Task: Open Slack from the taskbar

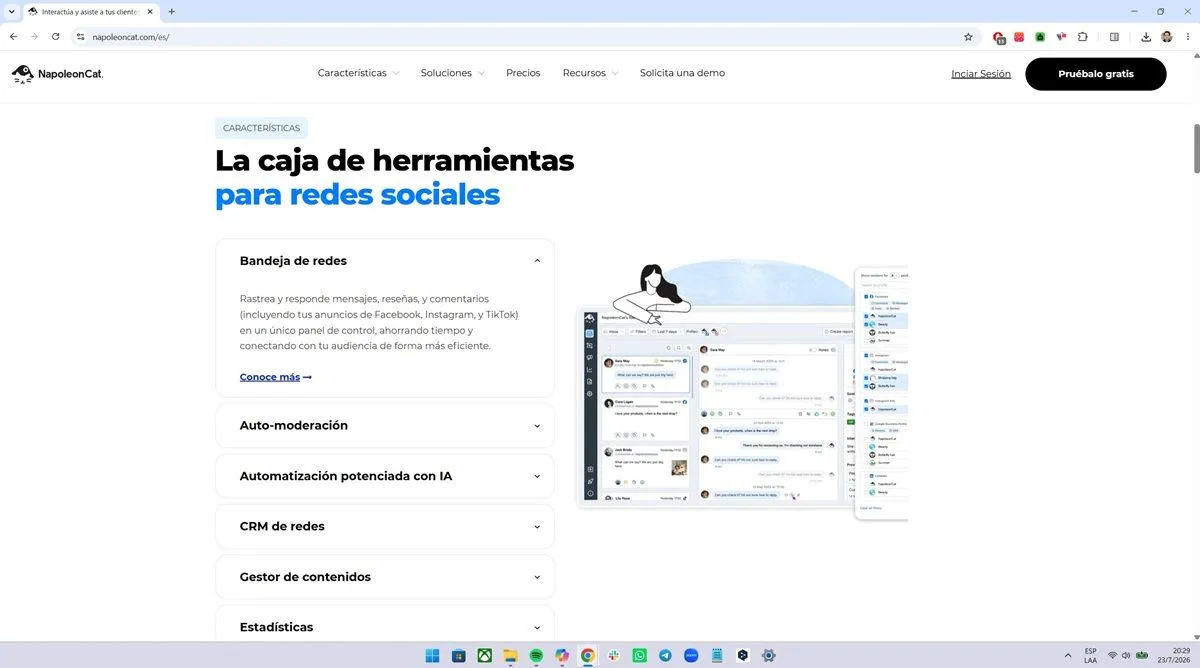Action: click(614, 655)
